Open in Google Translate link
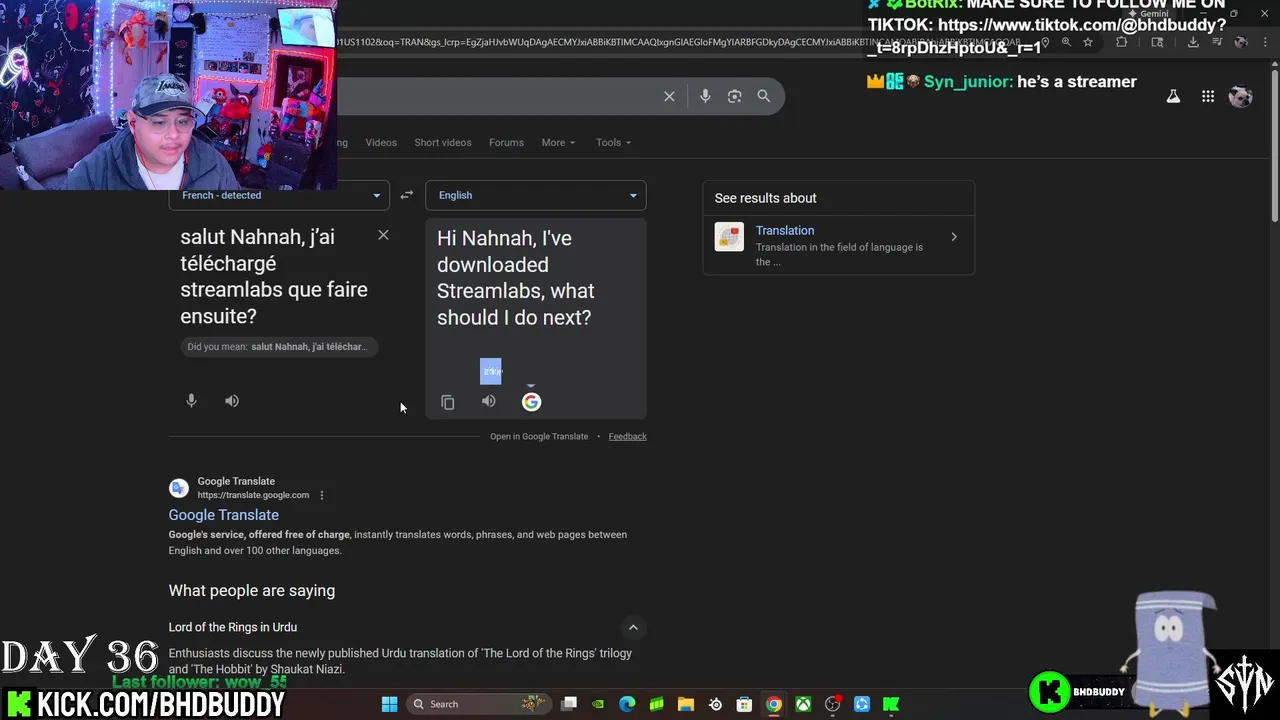 (x=539, y=436)
